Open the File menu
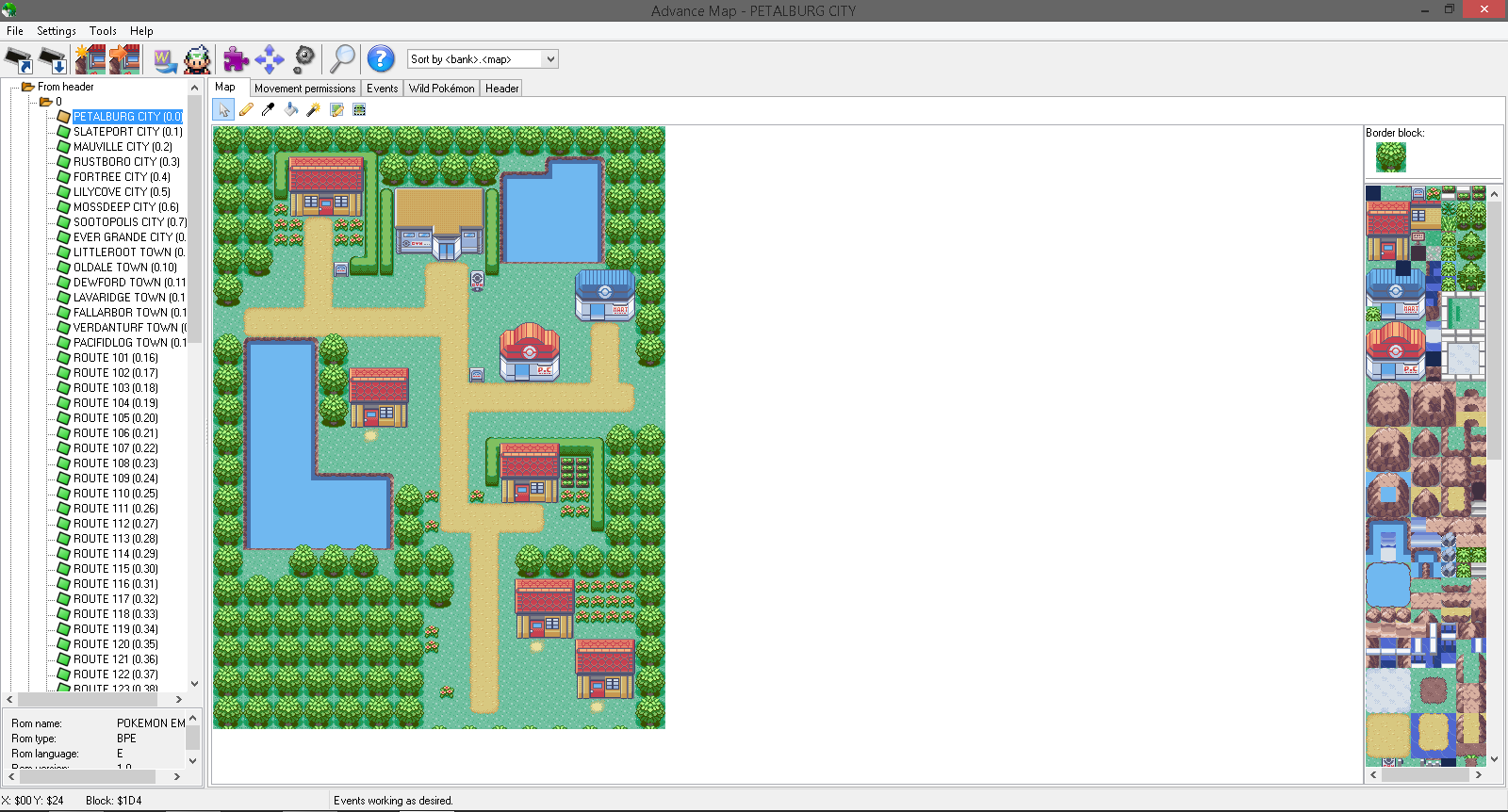This screenshot has width=1508, height=812. (15, 31)
